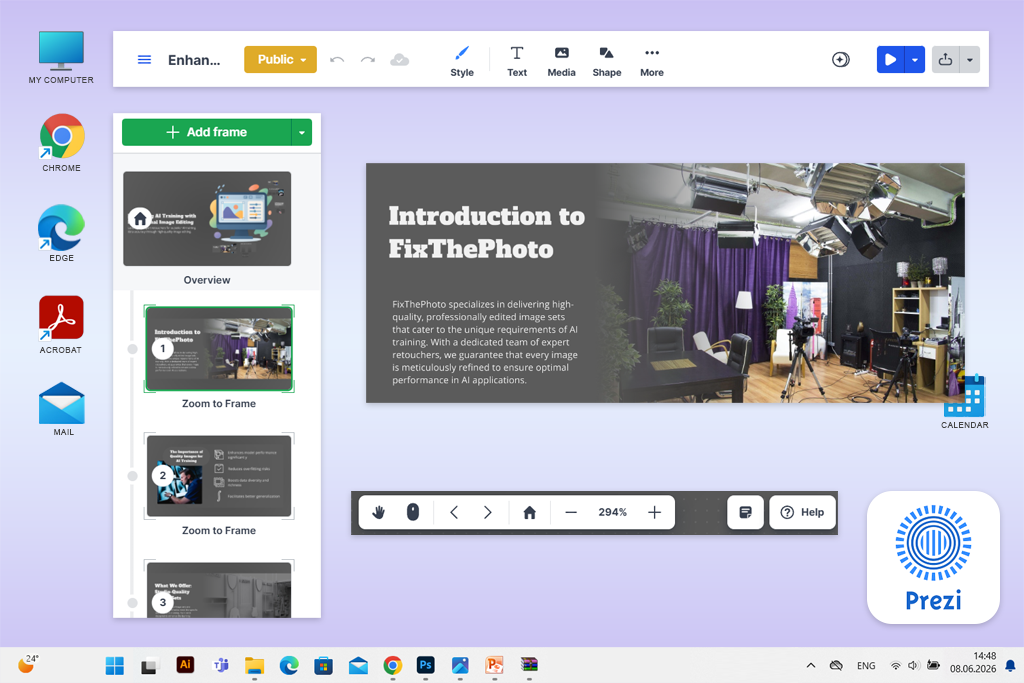Viewport: 1024px width, 683px height.
Task: Go to previous frame with left arrow
Action: (x=454, y=513)
